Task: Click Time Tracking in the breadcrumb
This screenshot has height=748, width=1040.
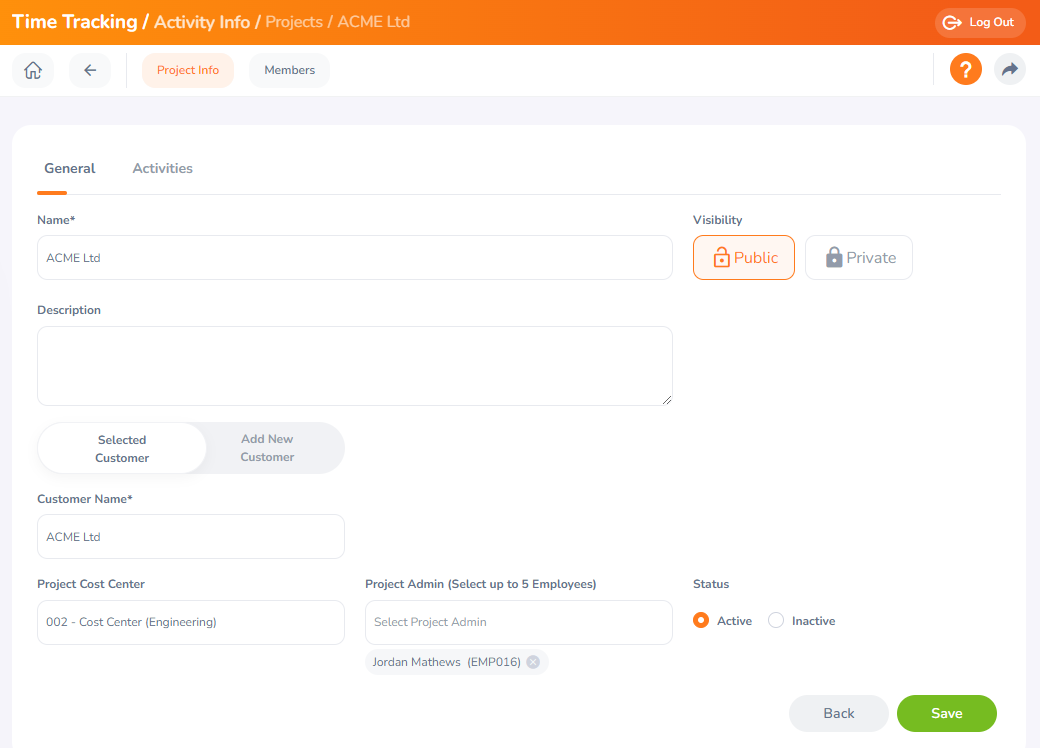Action: click(x=74, y=22)
